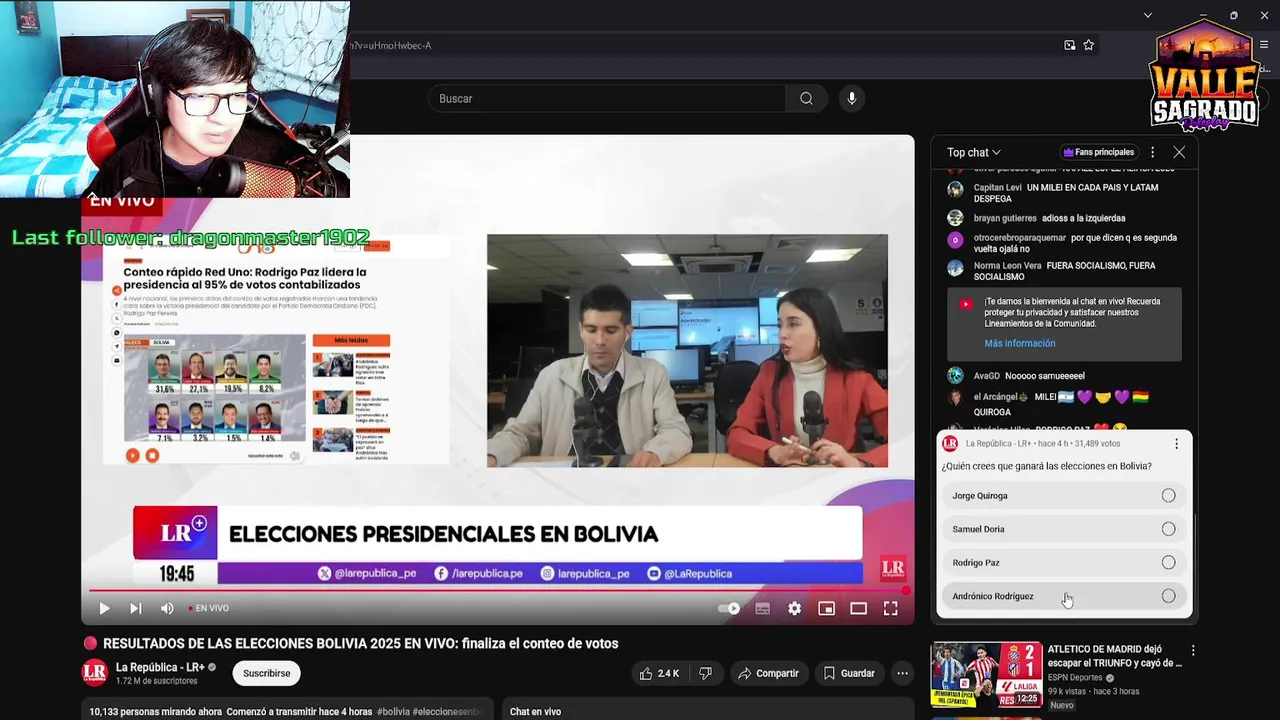Open more actions beneath the video

[x=902, y=673]
